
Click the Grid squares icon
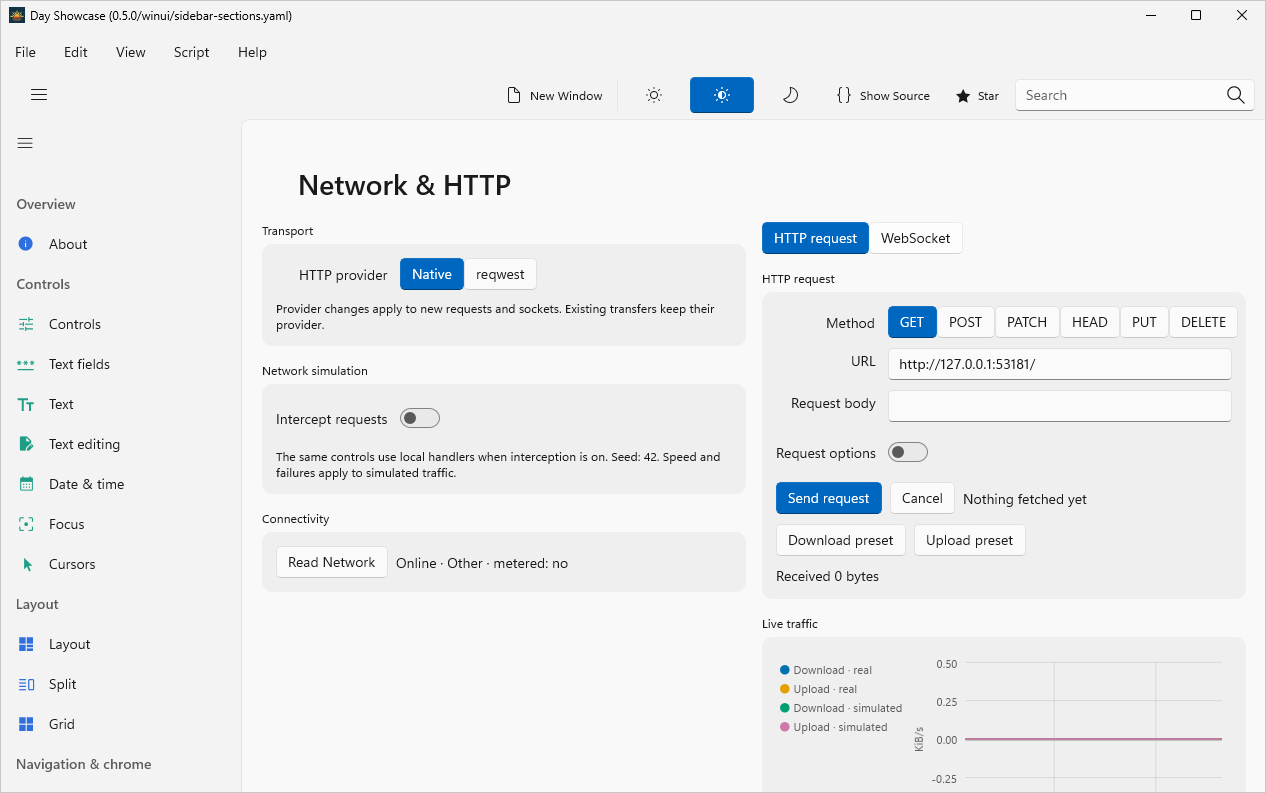[27, 724]
